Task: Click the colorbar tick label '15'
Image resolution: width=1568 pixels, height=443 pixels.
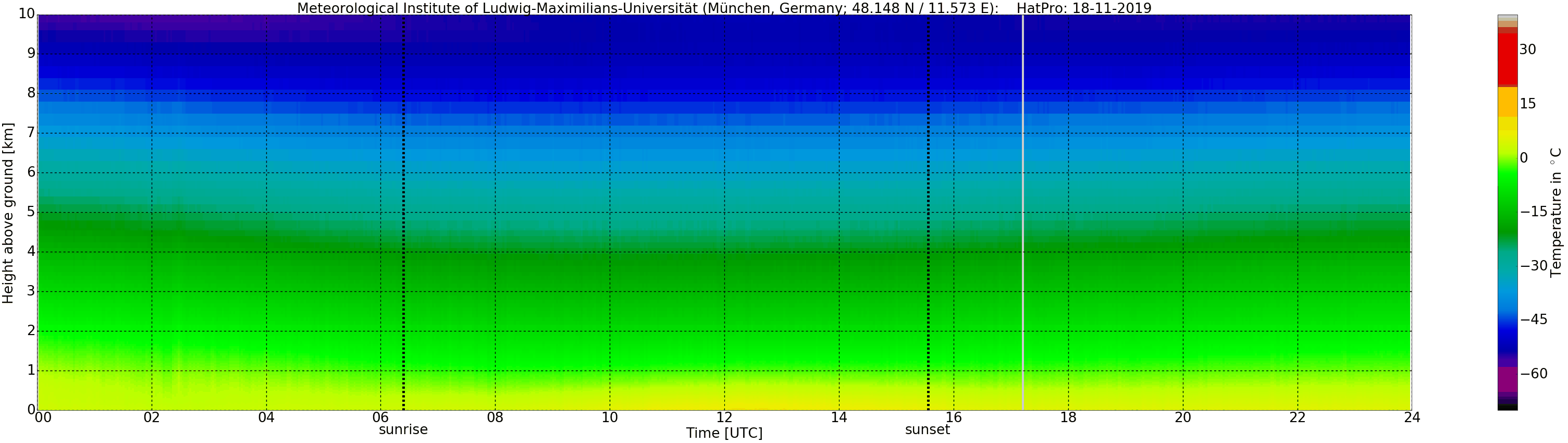Action: [x=1528, y=103]
